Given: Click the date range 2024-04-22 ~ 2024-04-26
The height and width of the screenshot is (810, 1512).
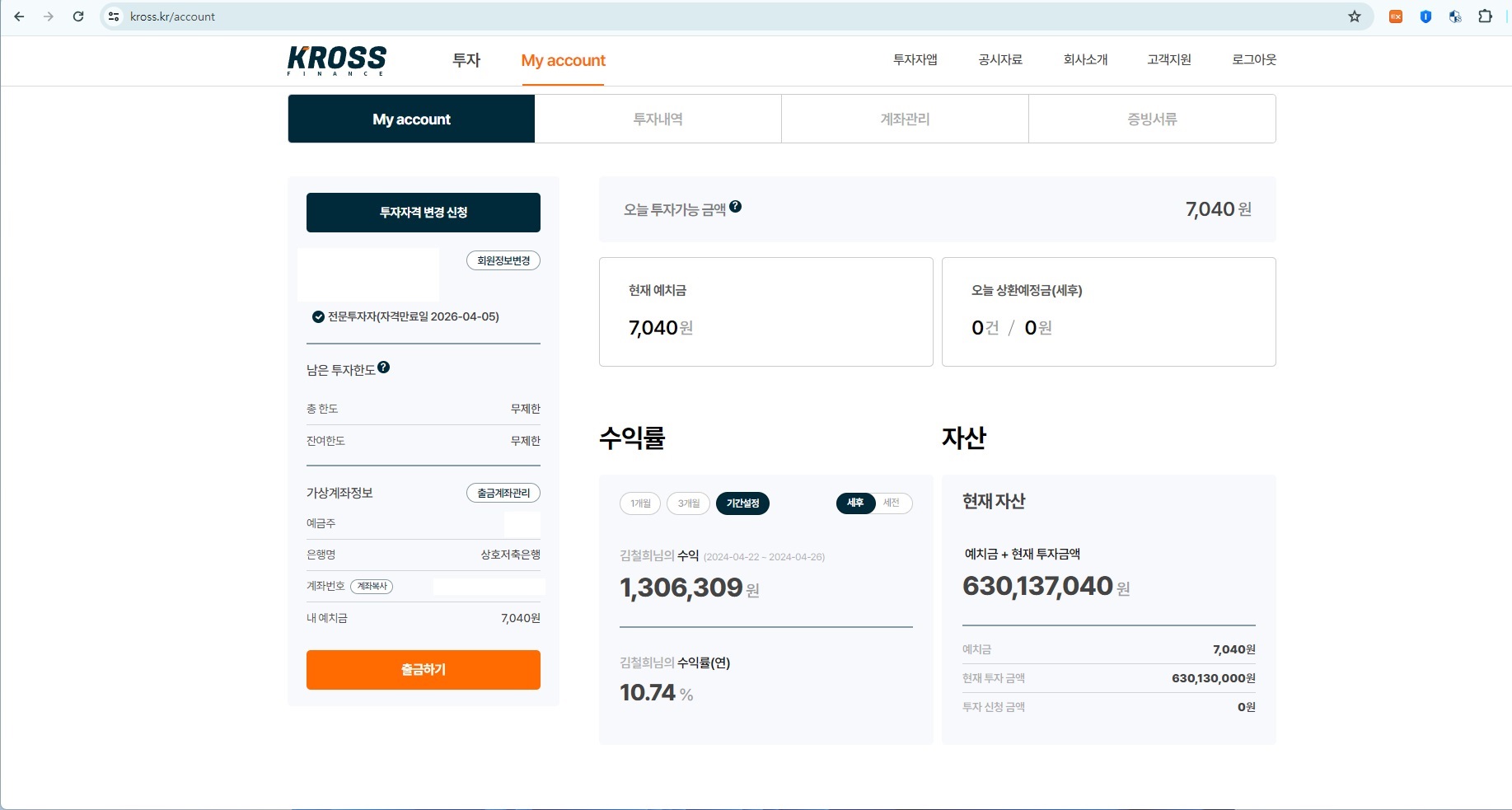Looking at the screenshot, I should tap(764, 557).
